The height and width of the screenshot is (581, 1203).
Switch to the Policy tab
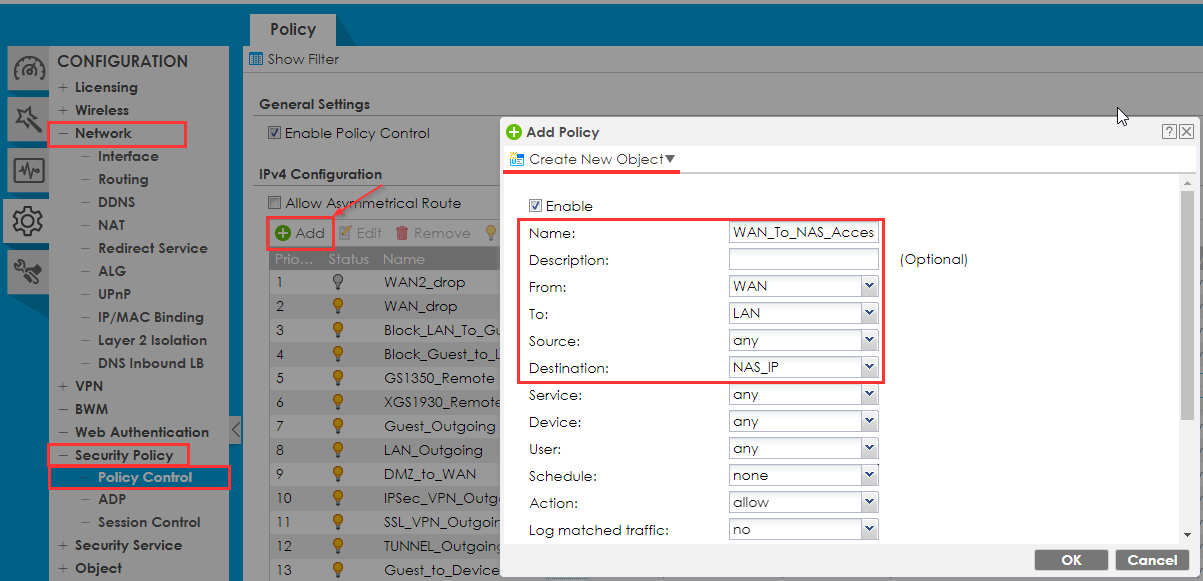click(292, 29)
